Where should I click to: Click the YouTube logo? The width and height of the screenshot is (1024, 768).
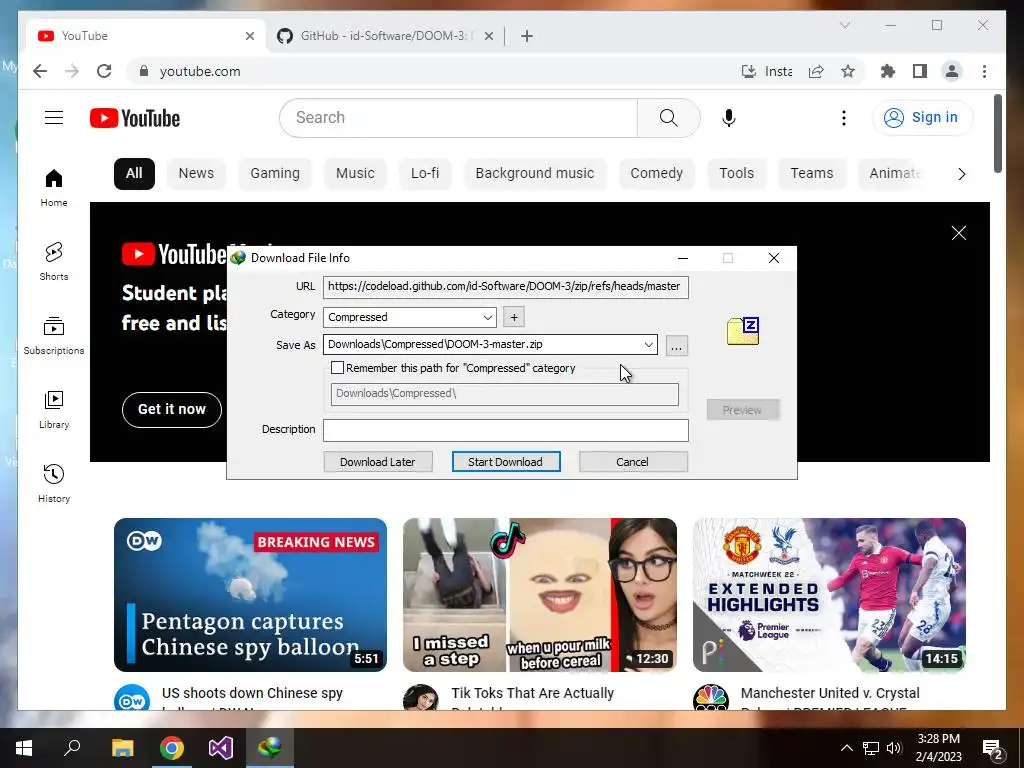click(x=135, y=118)
